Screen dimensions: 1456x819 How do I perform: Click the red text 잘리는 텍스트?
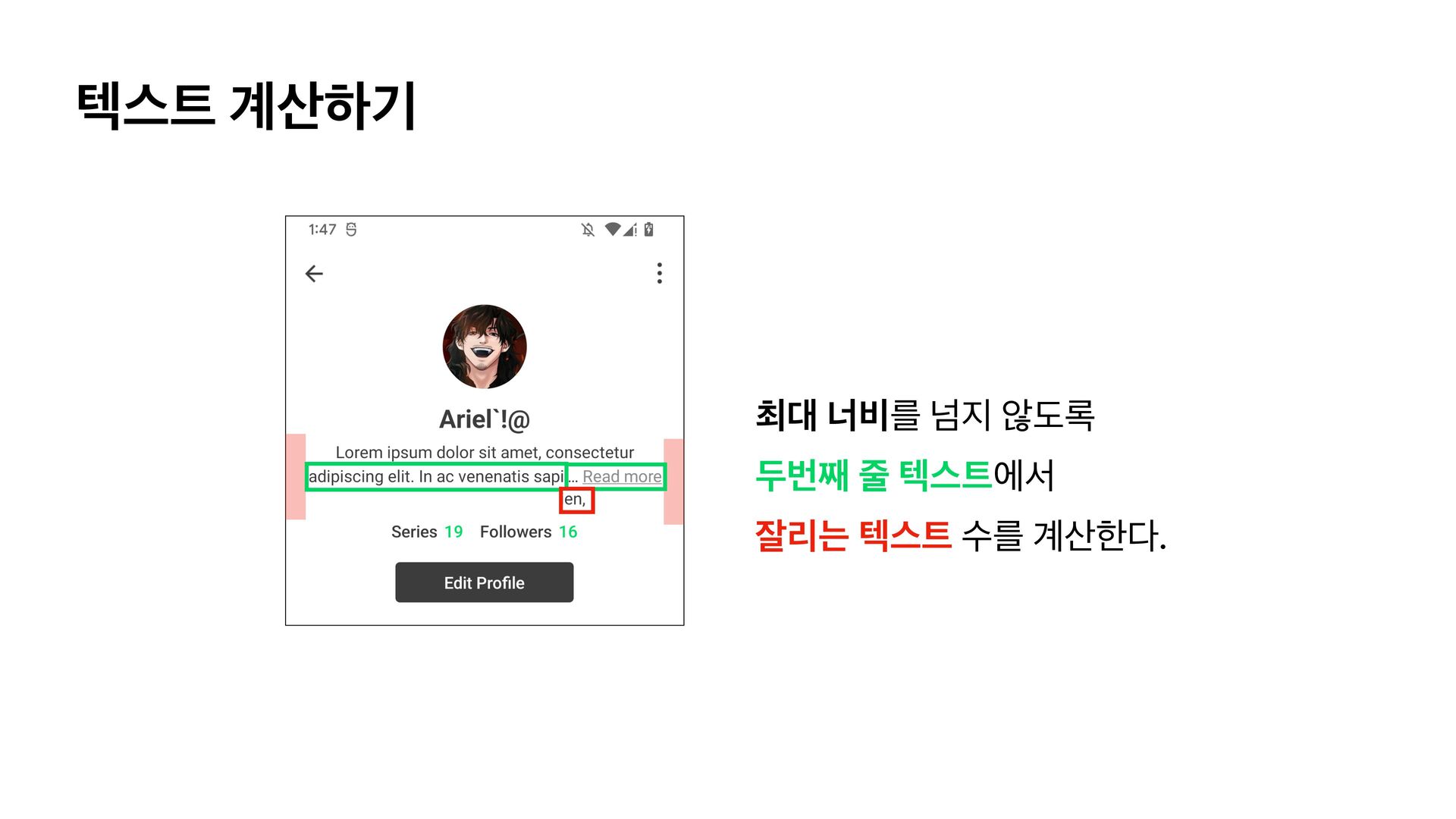coord(853,535)
